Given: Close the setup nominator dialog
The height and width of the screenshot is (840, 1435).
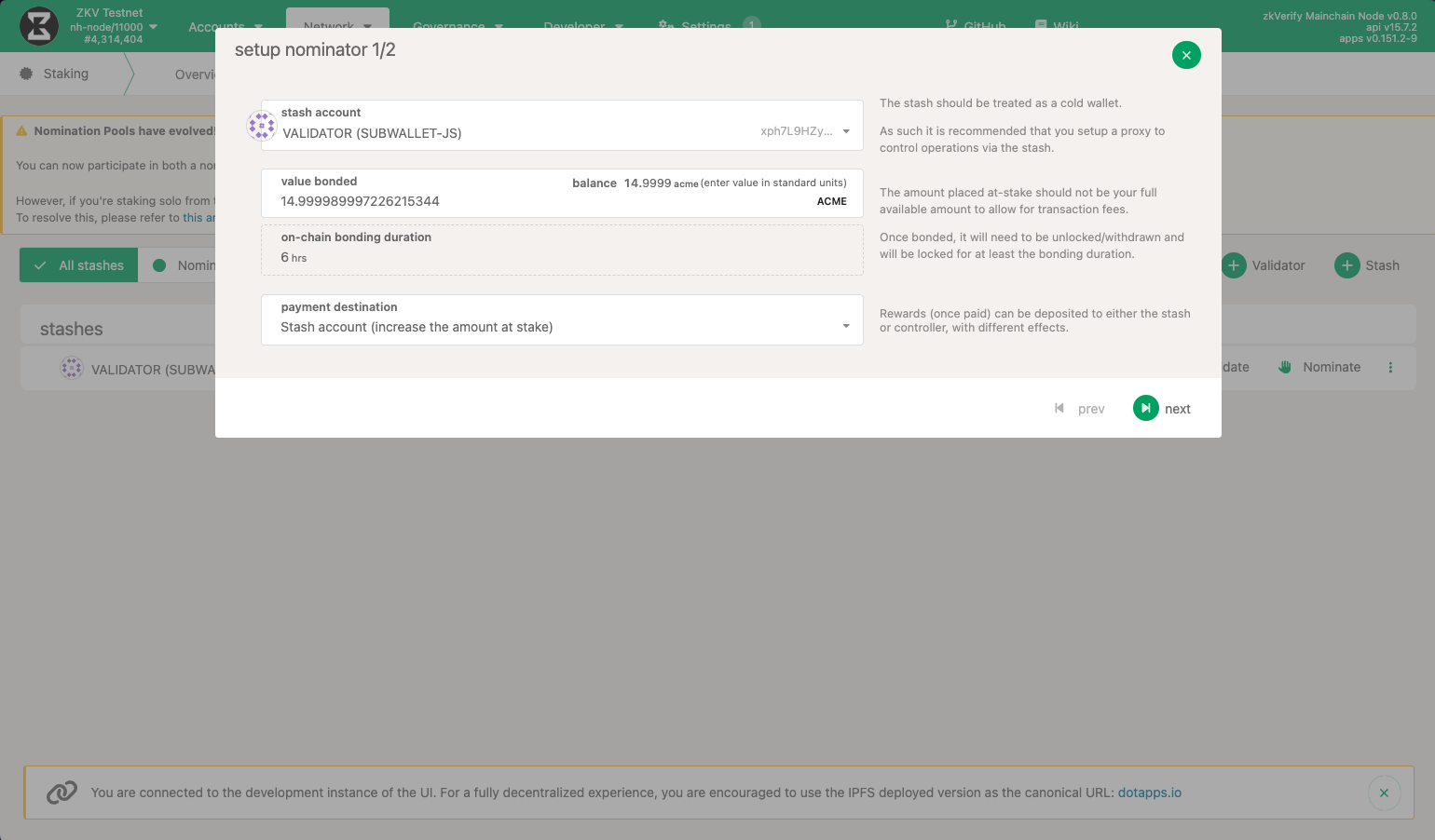Looking at the screenshot, I should (1185, 55).
